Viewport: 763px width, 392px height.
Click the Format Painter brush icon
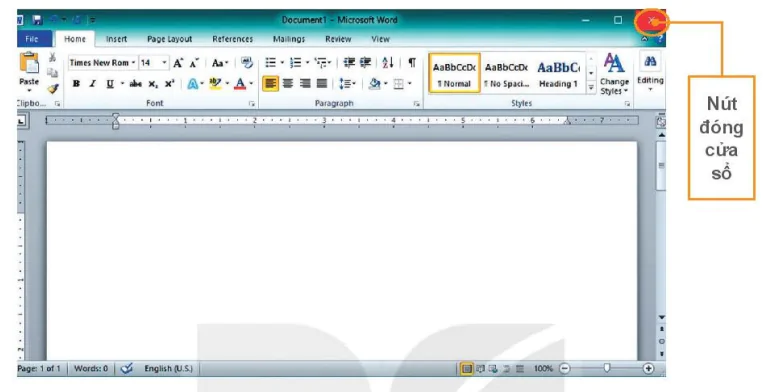coord(53,89)
